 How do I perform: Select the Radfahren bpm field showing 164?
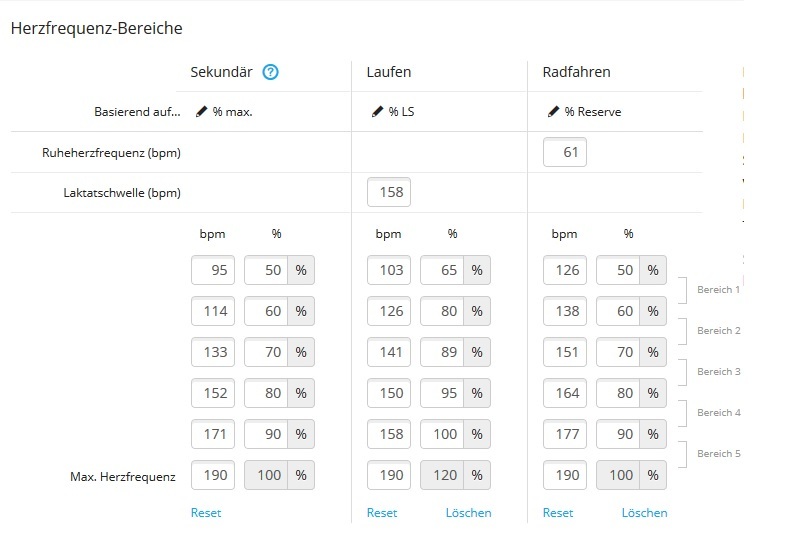[565, 393]
